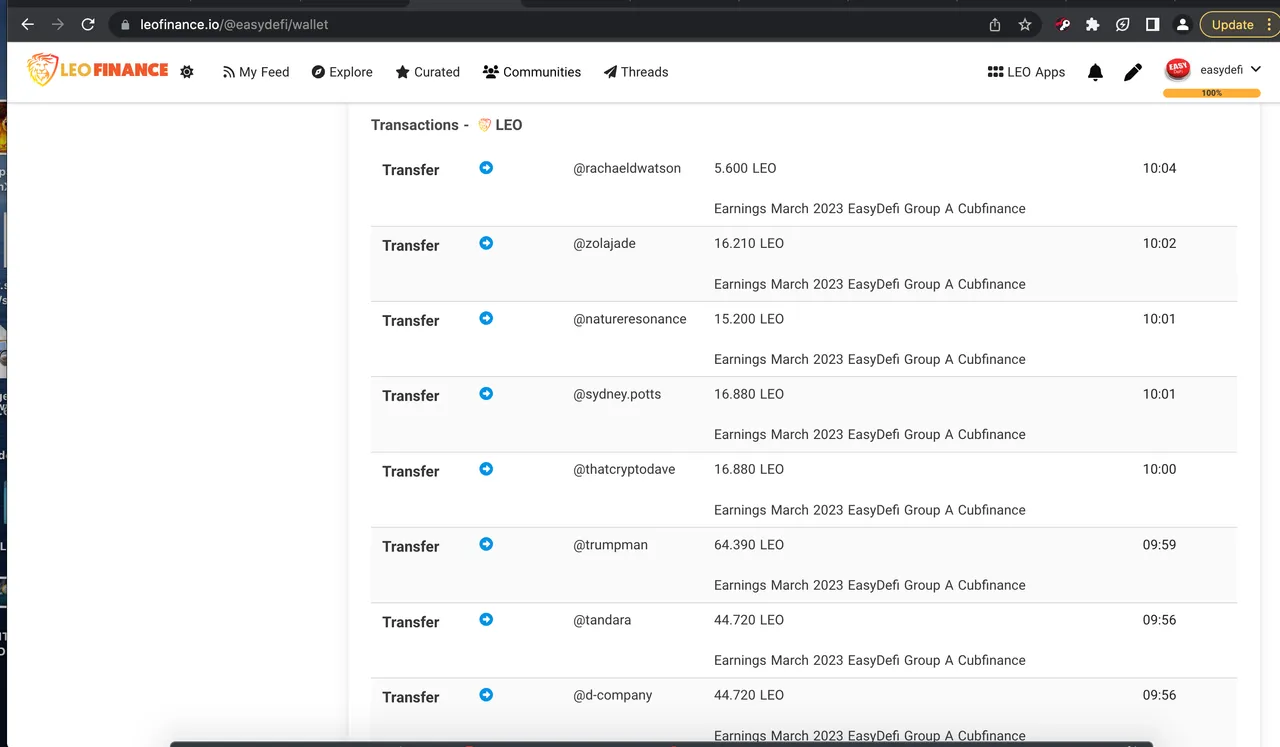This screenshot has height=747, width=1280.
Task: Open the Chrome extensions puzzle icon
Action: tap(1092, 24)
